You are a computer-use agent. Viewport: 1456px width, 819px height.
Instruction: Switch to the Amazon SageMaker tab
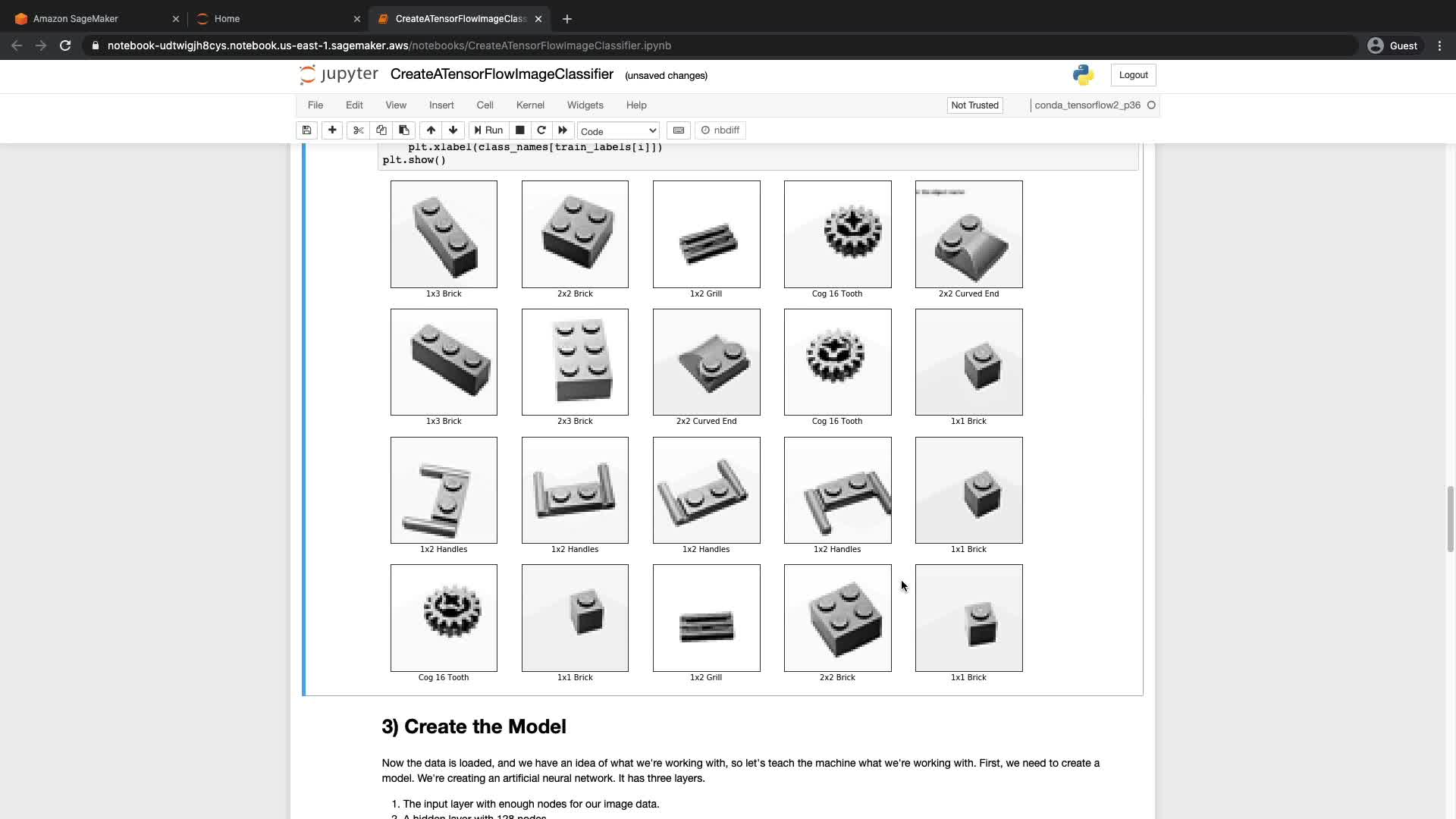click(76, 19)
